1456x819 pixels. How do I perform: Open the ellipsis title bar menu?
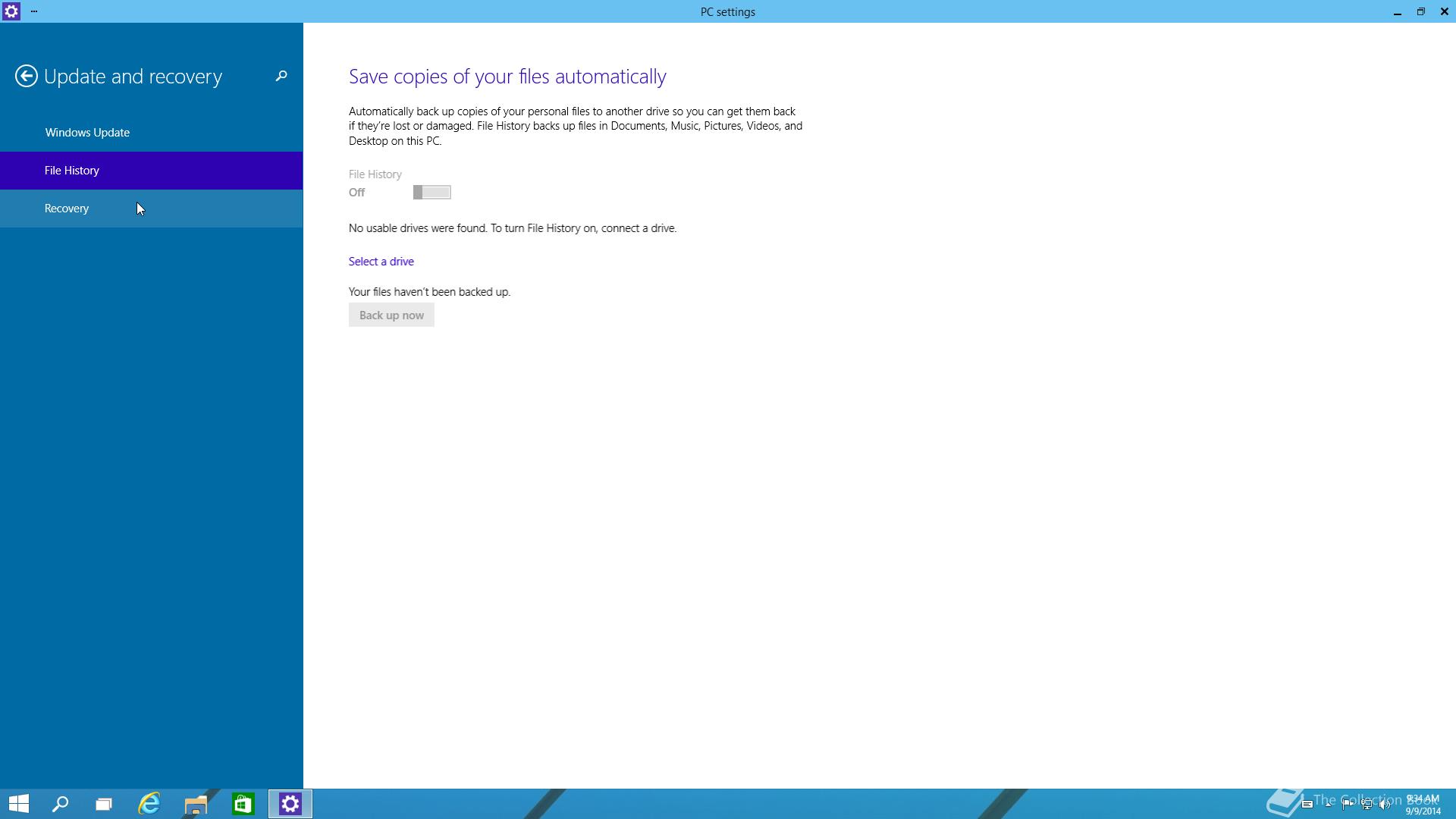coord(34,11)
